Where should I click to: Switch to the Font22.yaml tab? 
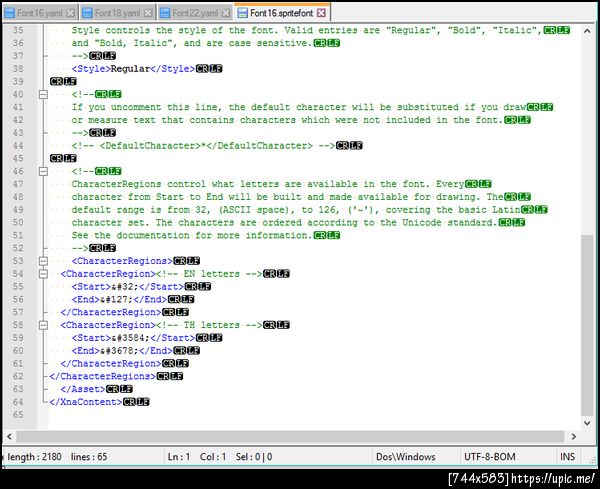point(195,13)
